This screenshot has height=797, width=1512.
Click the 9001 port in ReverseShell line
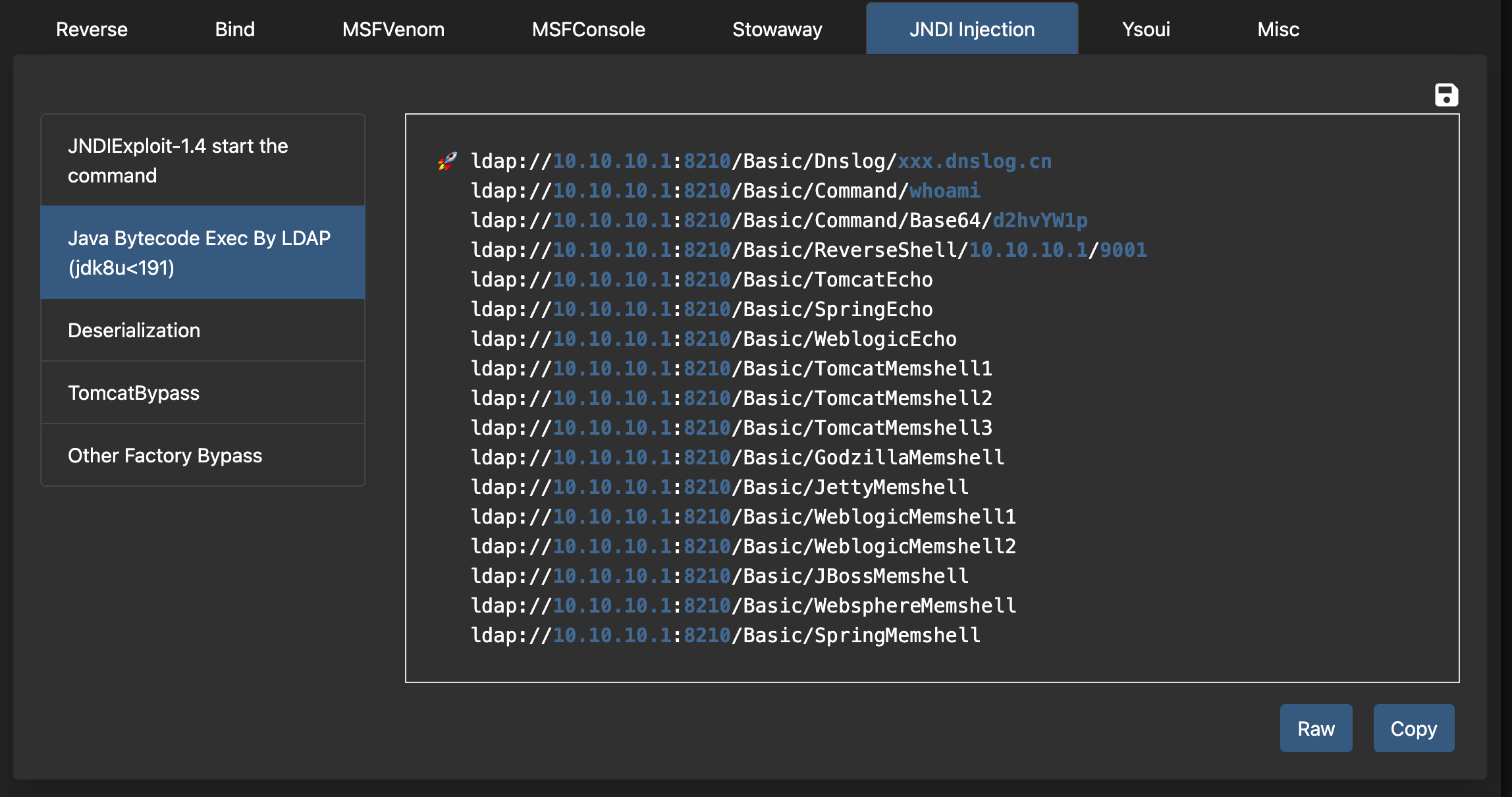coord(1123,250)
